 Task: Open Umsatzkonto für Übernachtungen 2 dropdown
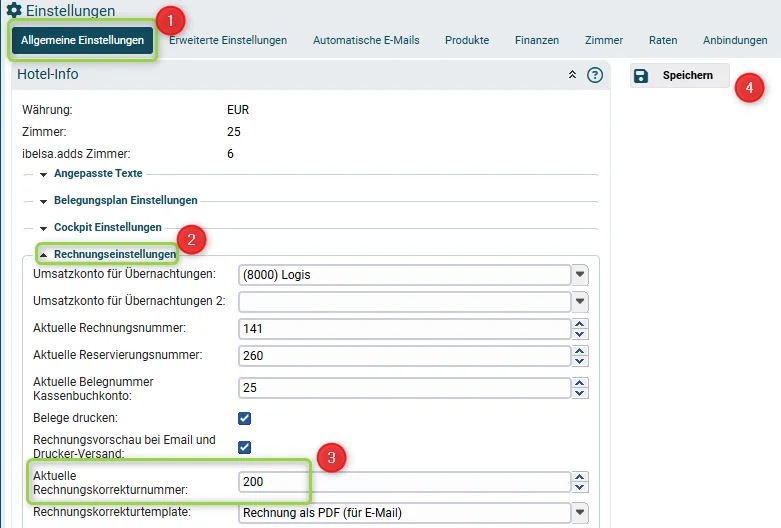(580, 301)
